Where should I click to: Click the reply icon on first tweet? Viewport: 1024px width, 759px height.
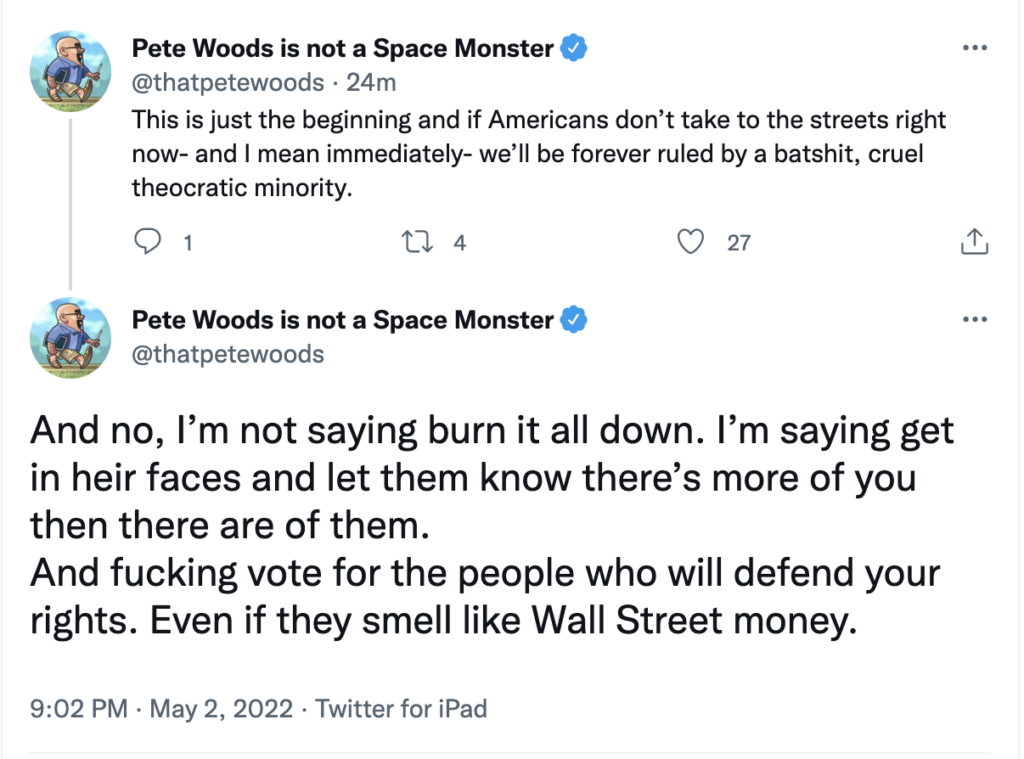tap(147, 241)
